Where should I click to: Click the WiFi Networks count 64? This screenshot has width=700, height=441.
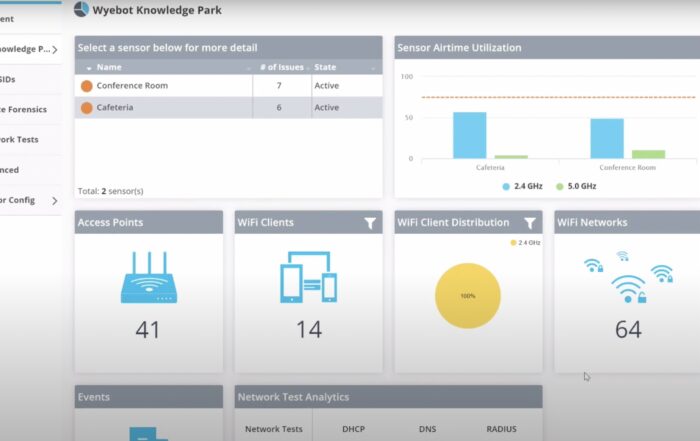click(x=628, y=330)
